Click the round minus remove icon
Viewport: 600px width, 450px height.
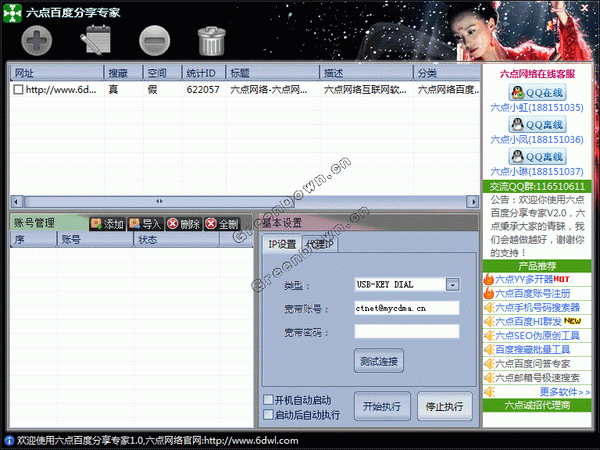pyautogui.click(x=155, y=40)
